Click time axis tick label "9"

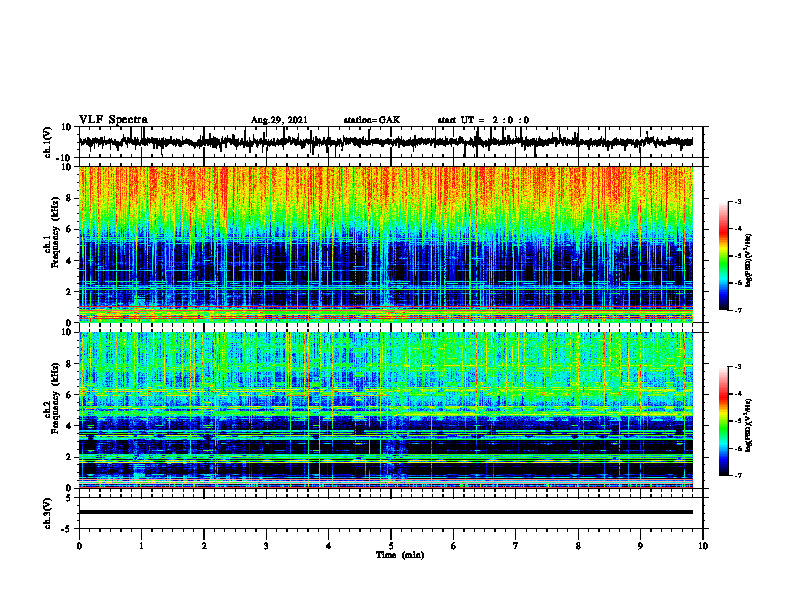tap(640, 546)
